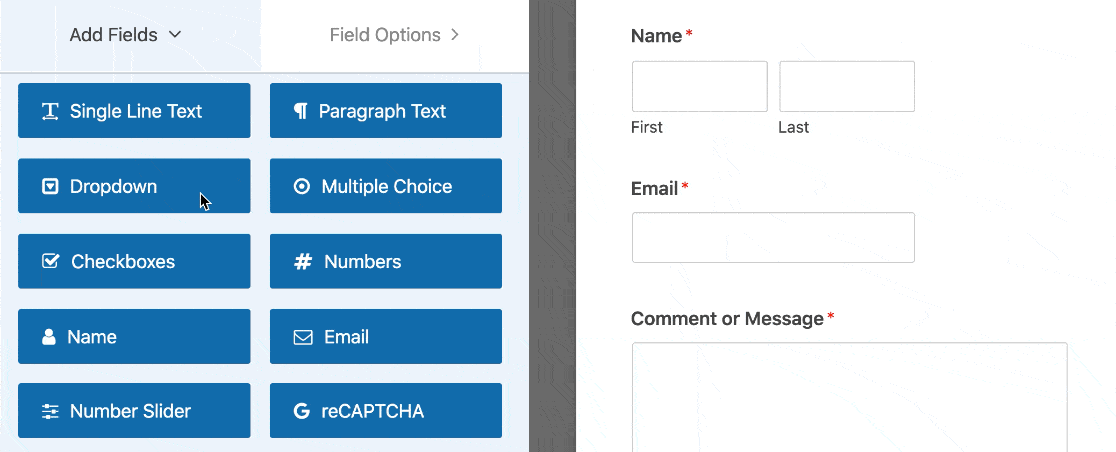
Task: Click inside the Comment or Message textarea
Action: 849,395
